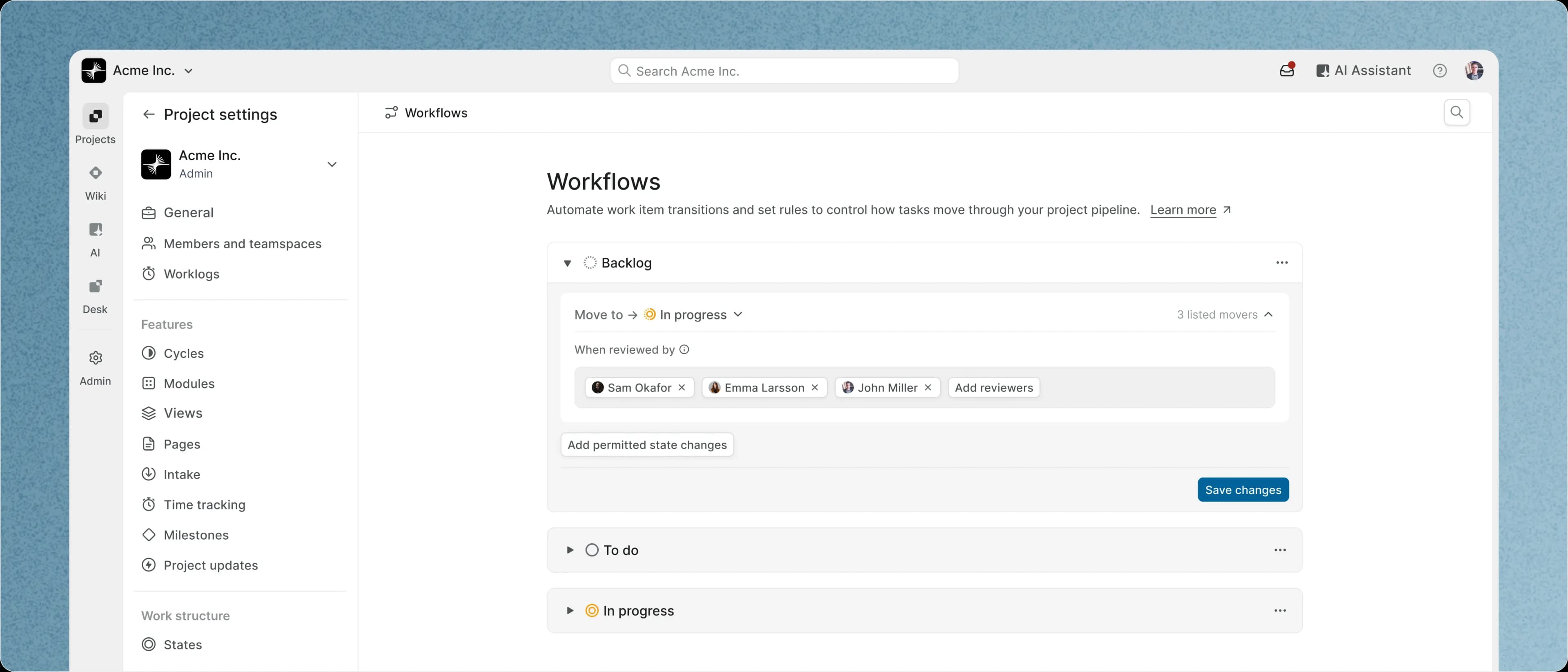Image resolution: width=1568 pixels, height=672 pixels.
Task: Click the Desk icon in the sidebar
Action: (x=95, y=286)
